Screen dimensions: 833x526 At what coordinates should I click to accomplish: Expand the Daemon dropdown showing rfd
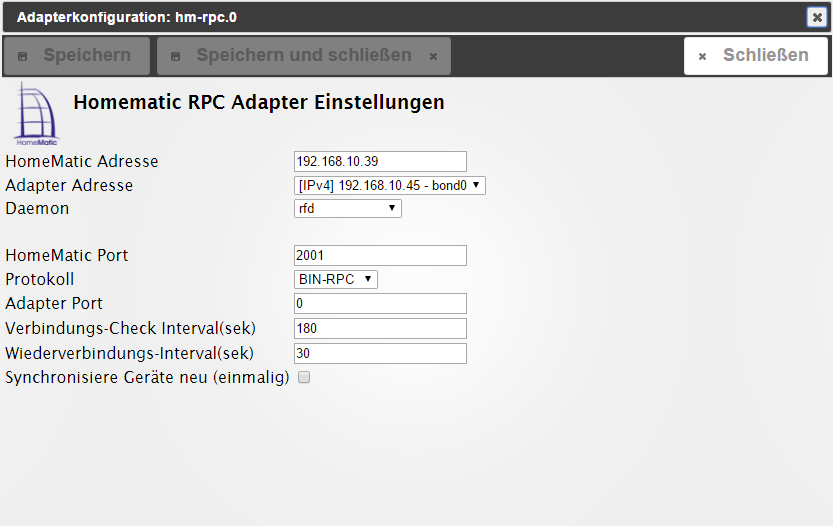(347, 209)
